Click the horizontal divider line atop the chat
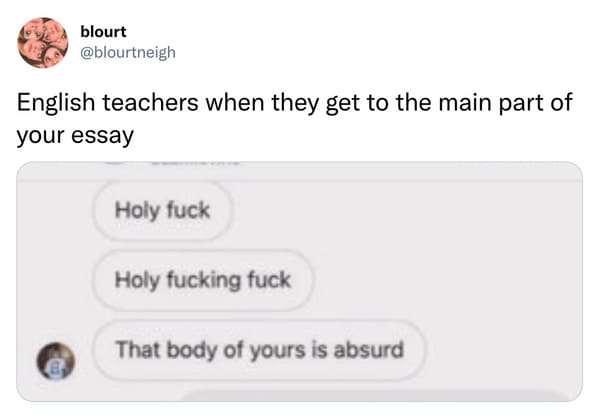The width and height of the screenshot is (599, 418). click(300, 180)
